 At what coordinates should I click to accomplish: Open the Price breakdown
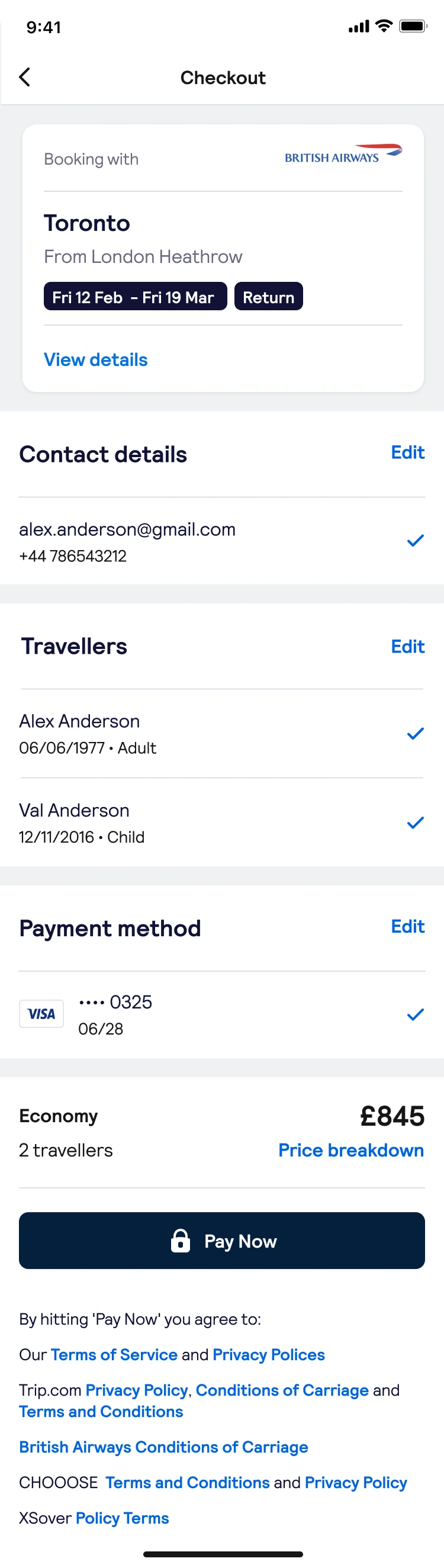(351, 1151)
